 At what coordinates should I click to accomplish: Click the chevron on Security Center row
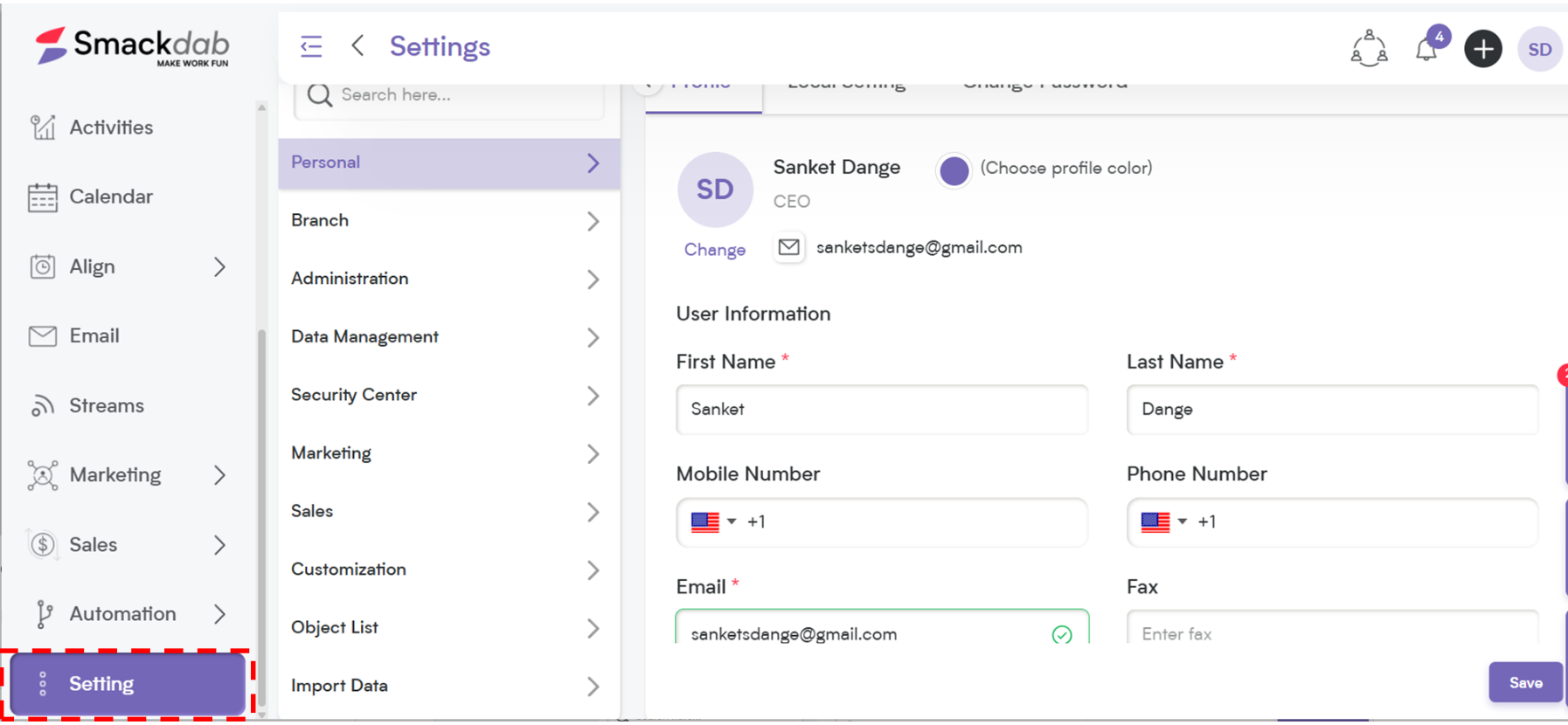coord(593,396)
